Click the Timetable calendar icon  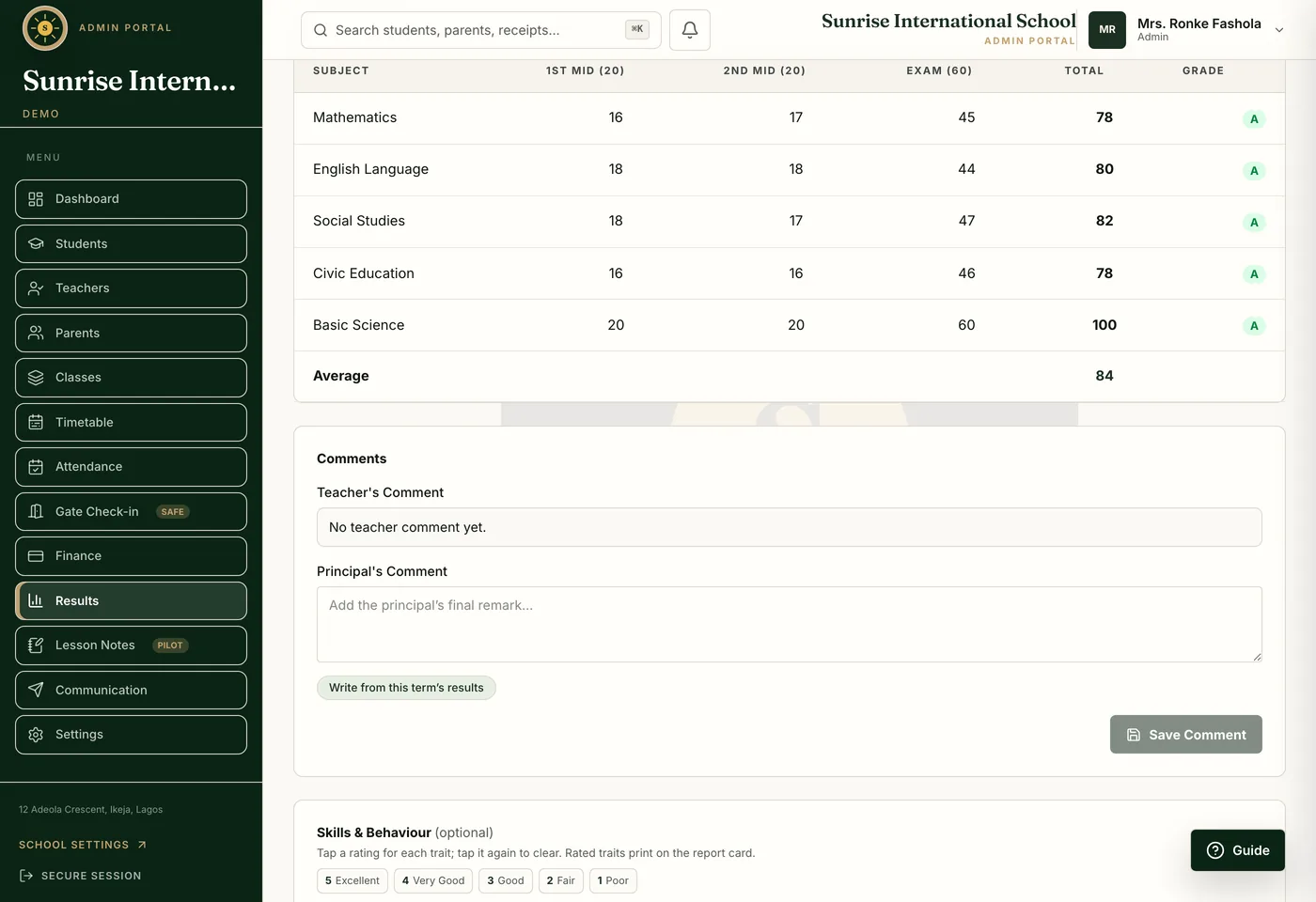pyautogui.click(x=36, y=422)
